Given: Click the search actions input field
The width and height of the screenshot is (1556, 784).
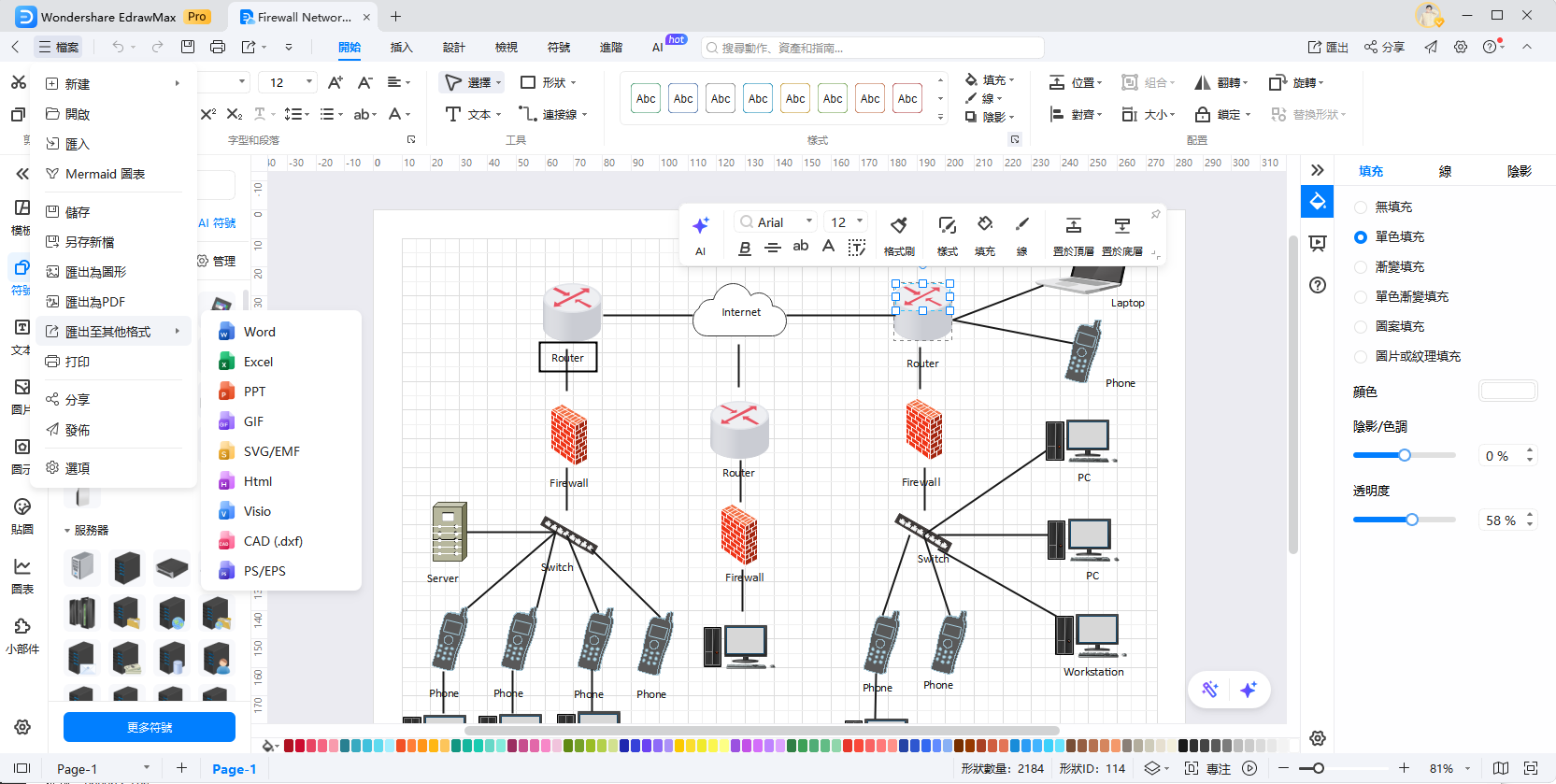Looking at the screenshot, I should pyautogui.click(x=874, y=48).
